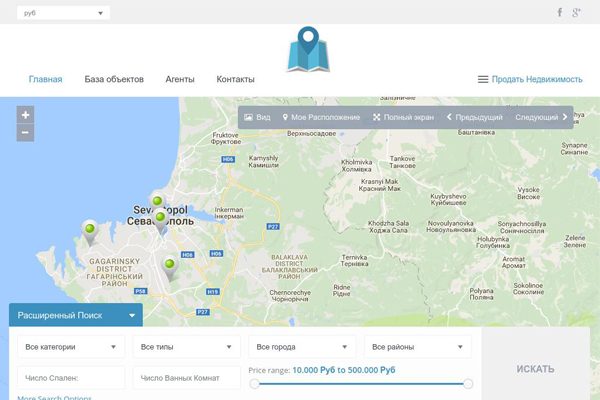
Task: Click the Вид map view control
Action: point(257,117)
